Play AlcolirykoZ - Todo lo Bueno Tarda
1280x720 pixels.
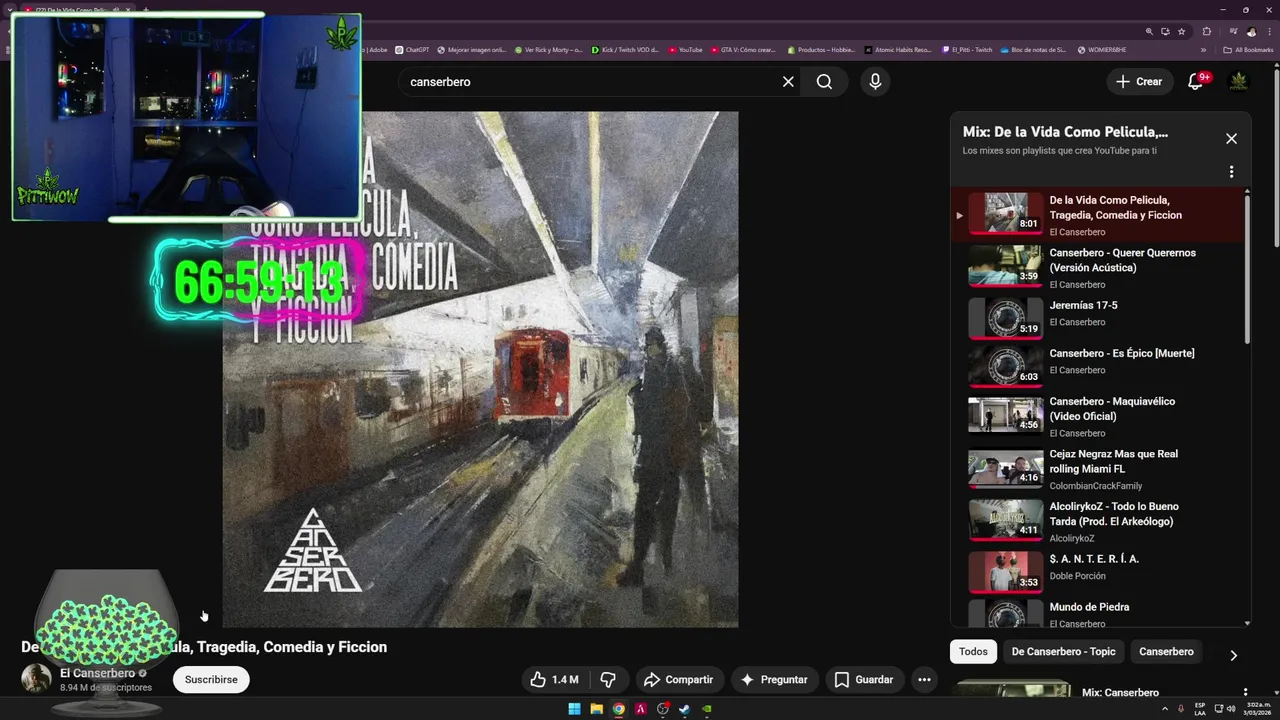[1098, 521]
